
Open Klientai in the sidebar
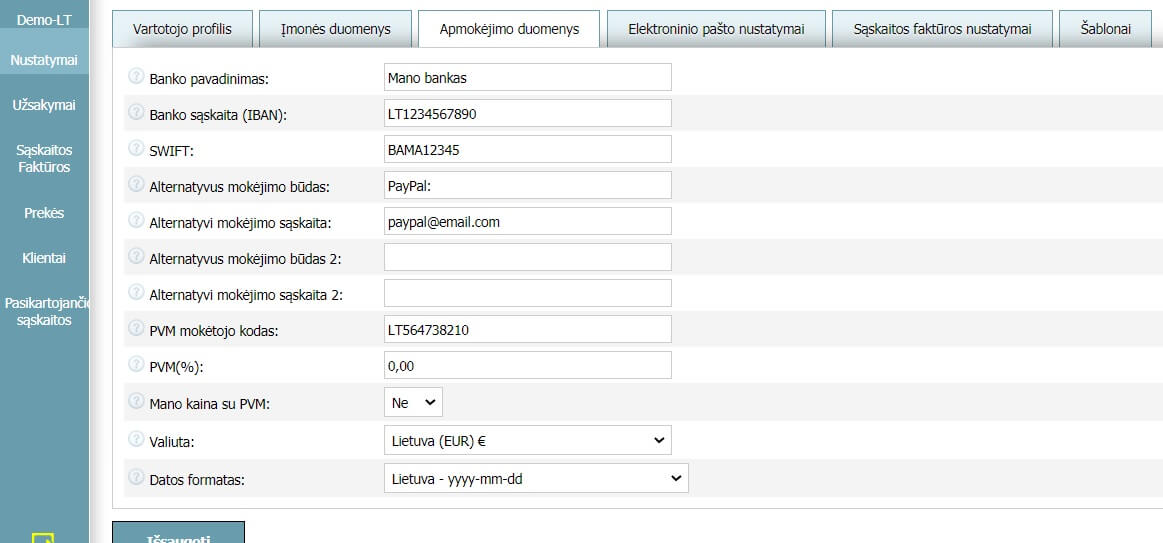coord(44,258)
